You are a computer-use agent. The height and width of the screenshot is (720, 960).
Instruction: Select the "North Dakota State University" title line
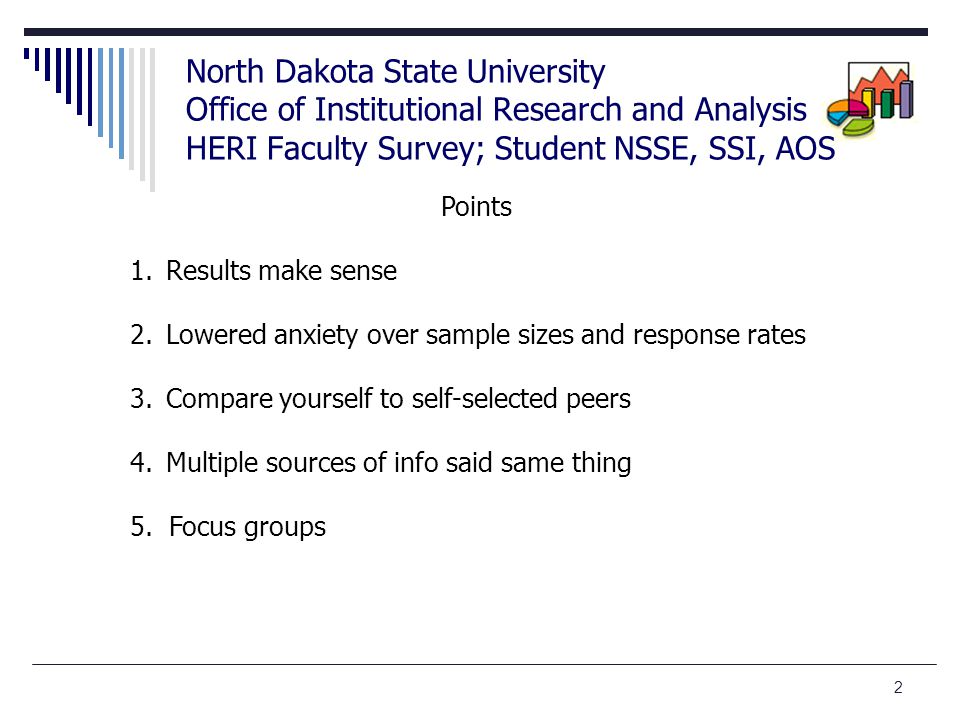pyautogui.click(x=395, y=72)
